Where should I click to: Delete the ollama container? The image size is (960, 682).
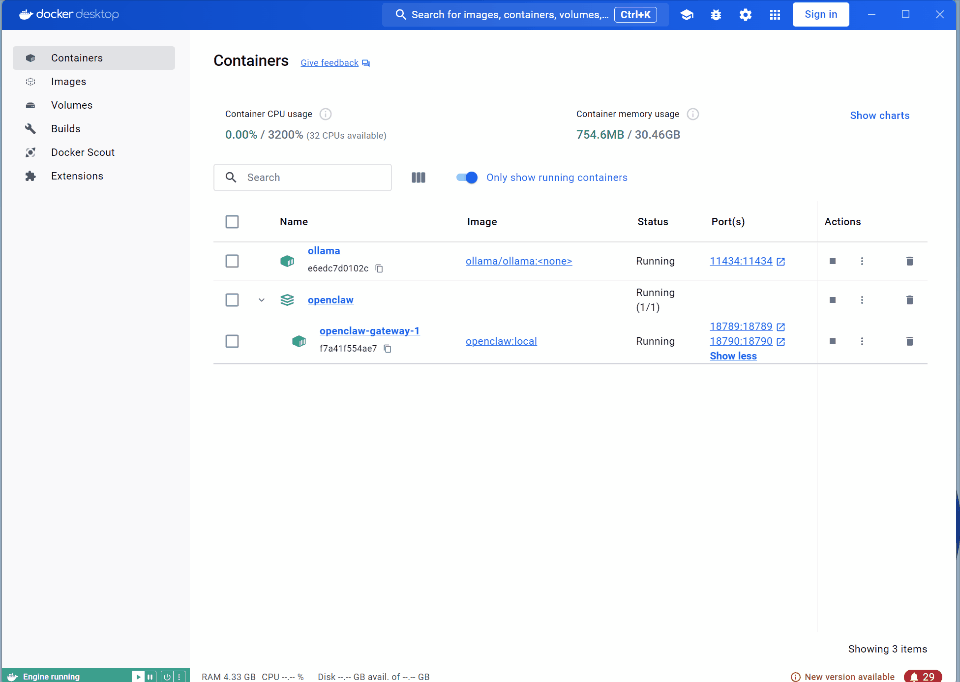click(910, 261)
